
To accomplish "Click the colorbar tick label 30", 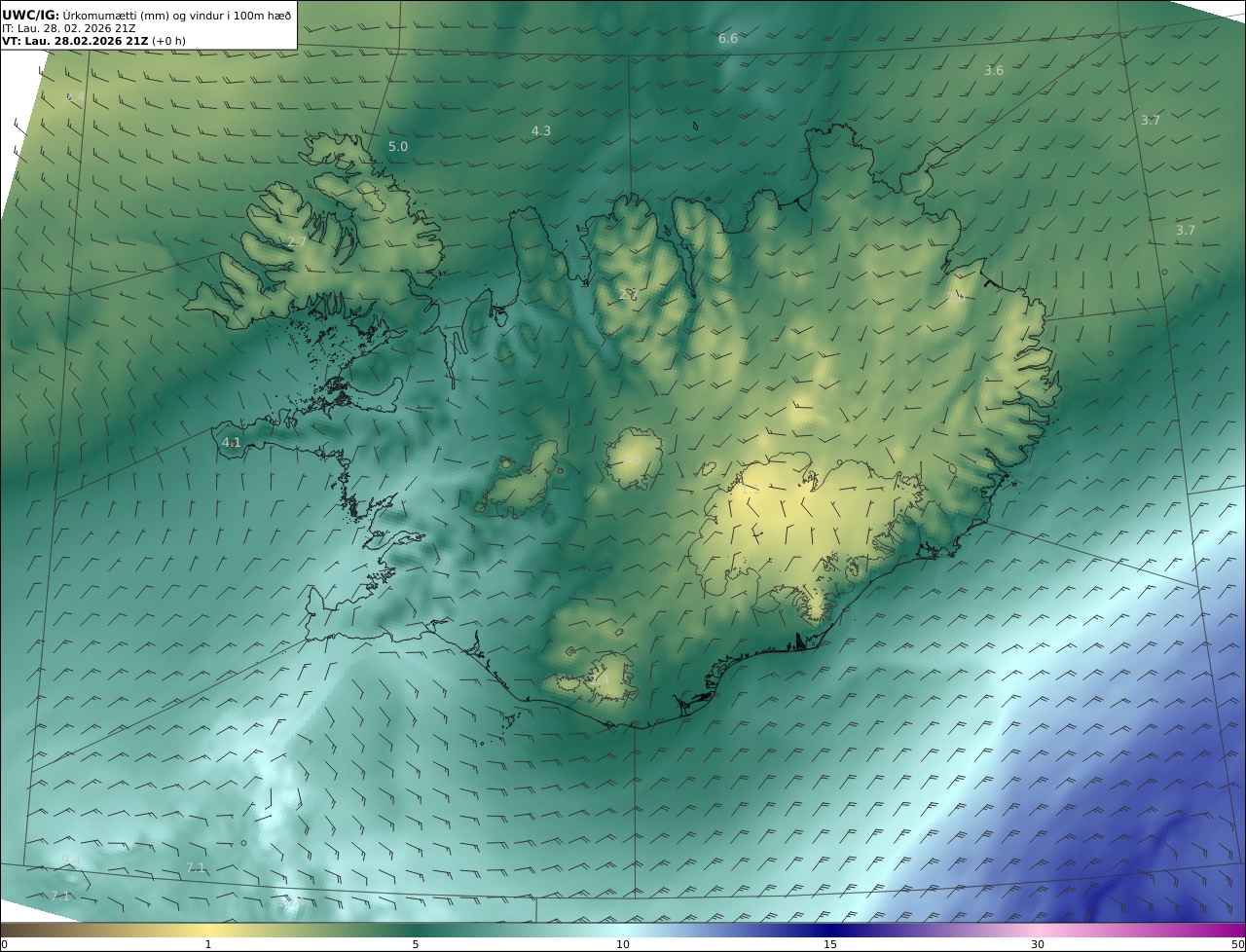I will pos(1038,944).
